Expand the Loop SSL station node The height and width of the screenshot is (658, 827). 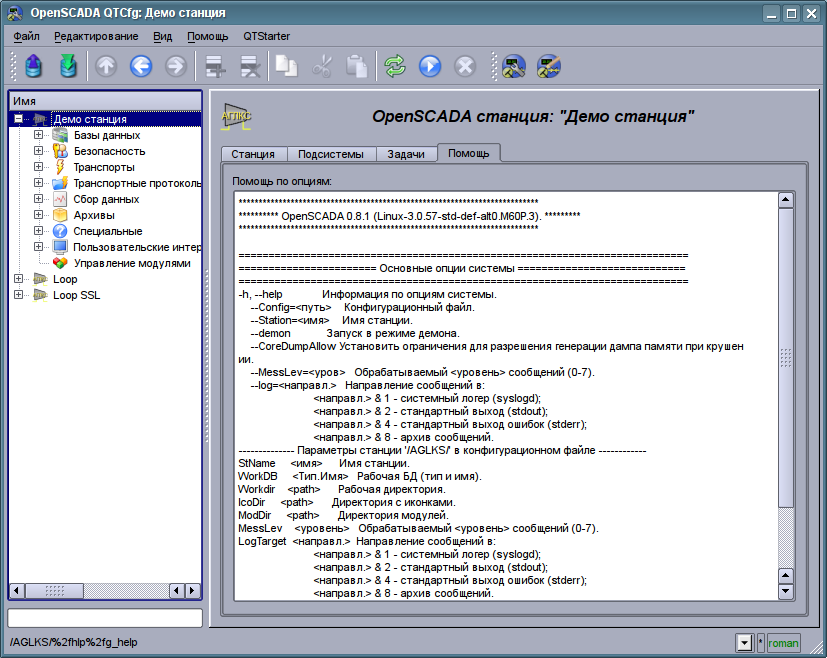[x=18, y=295]
